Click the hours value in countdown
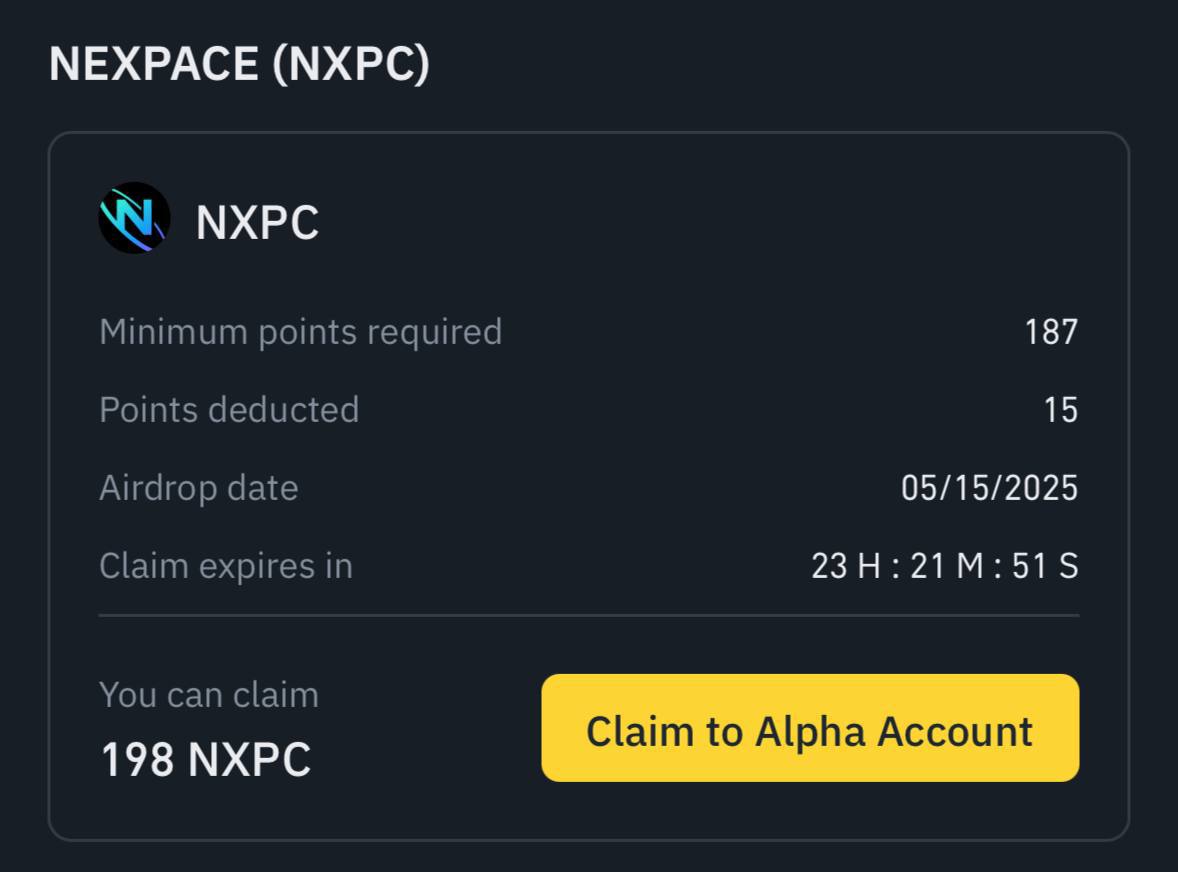The width and height of the screenshot is (1178, 872). click(x=846, y=566)
